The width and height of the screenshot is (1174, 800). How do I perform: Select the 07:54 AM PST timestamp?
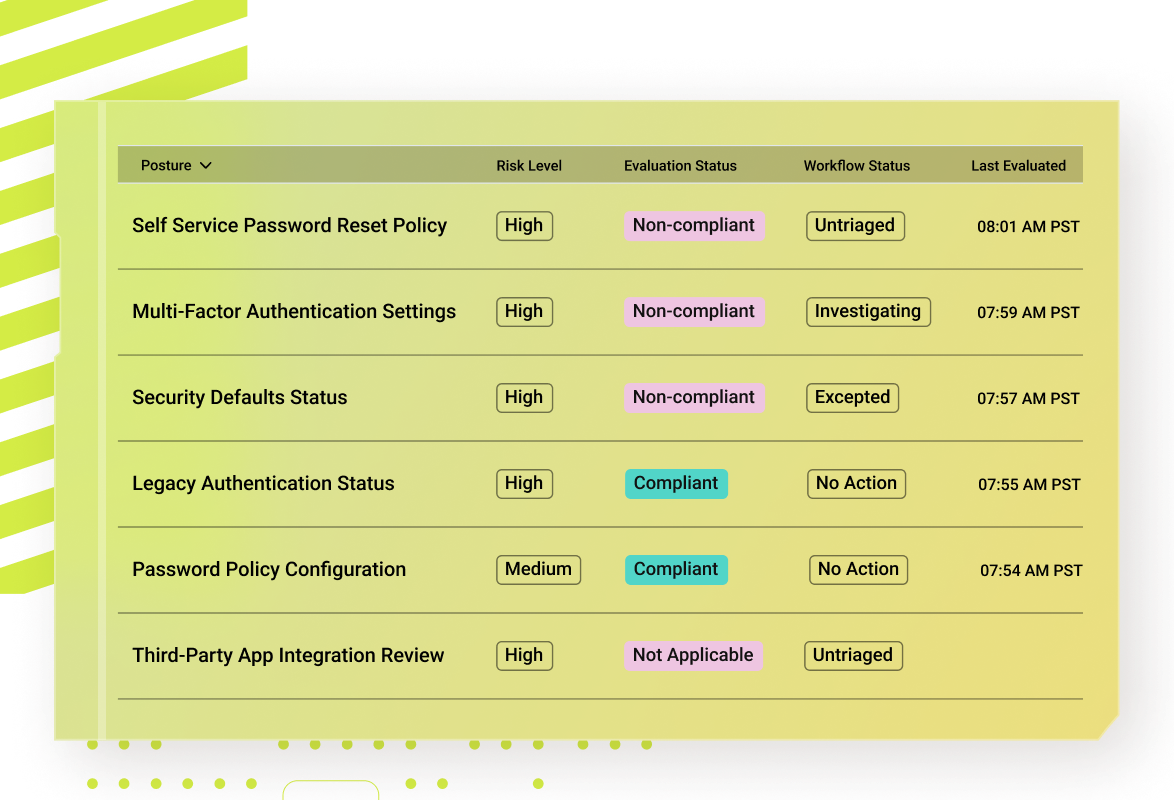(x=1031, y=571)
